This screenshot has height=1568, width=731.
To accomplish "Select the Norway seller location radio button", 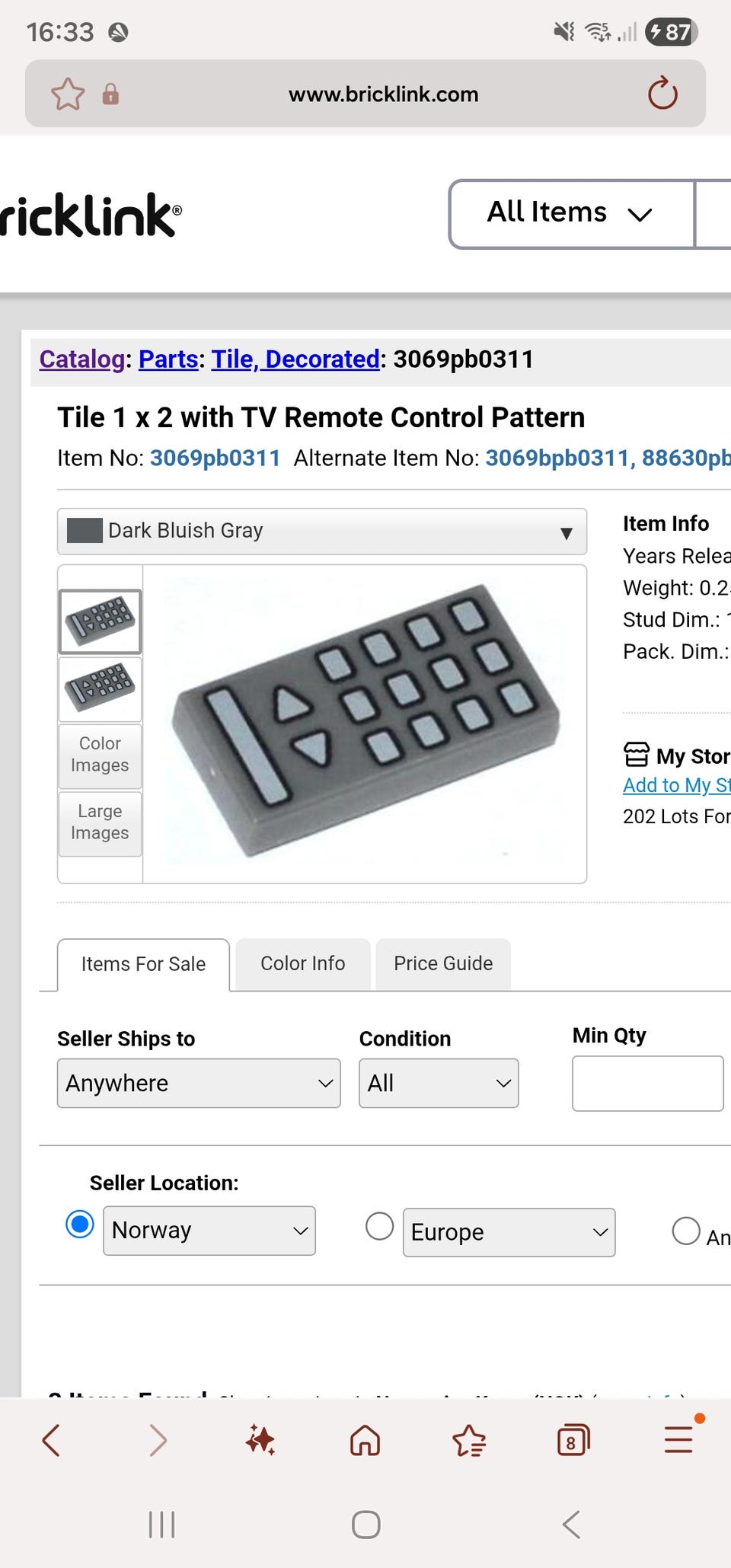I will click(80, 1225).
